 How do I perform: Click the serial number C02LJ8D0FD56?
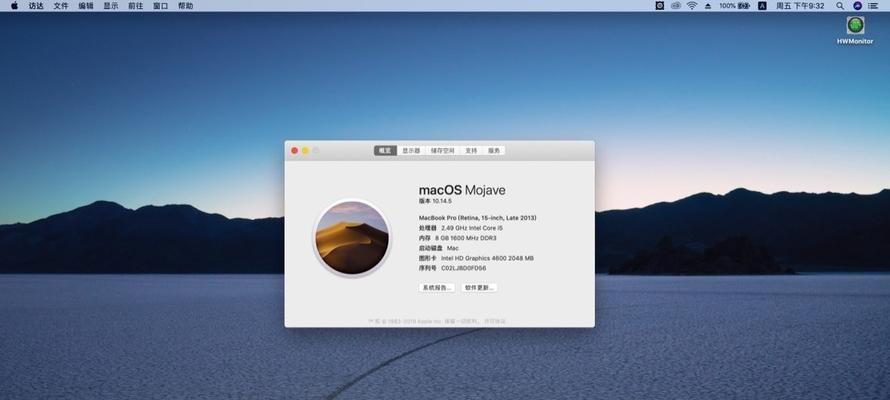[463, 268]
